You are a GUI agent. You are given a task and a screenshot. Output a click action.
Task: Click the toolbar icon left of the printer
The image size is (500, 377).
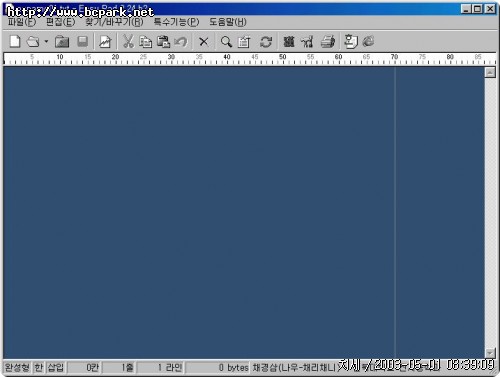[x=307, y=42]
